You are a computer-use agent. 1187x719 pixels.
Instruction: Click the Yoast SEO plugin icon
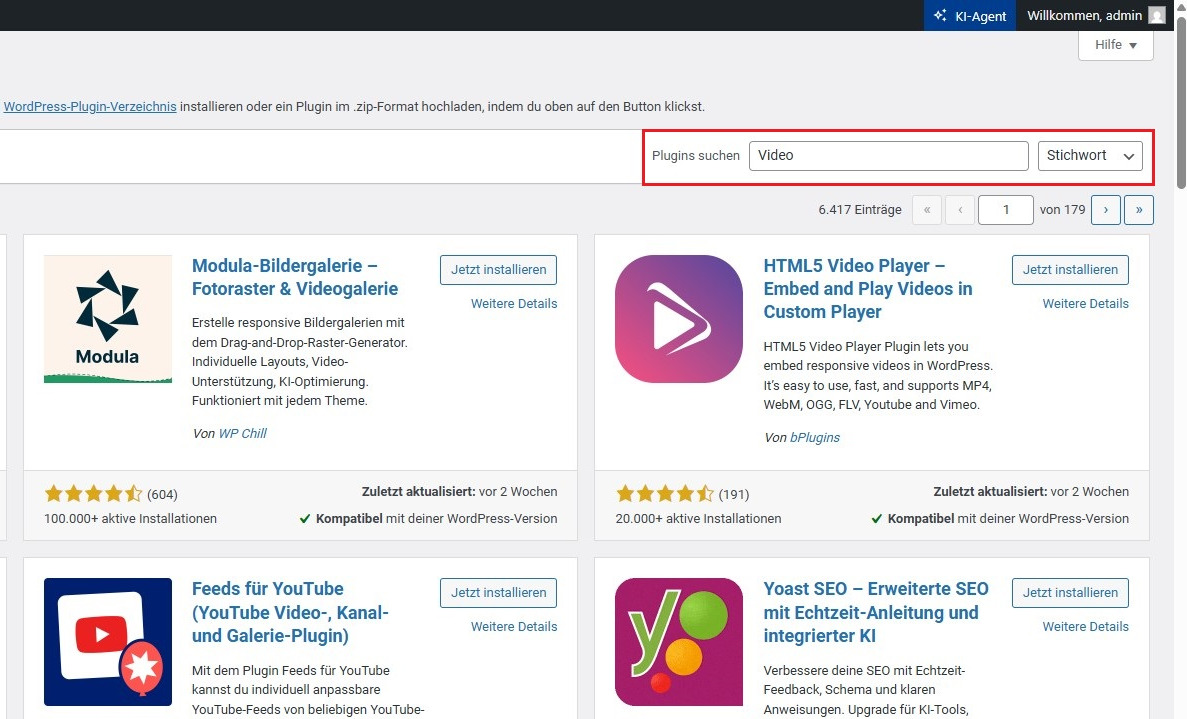click(679, 642)
